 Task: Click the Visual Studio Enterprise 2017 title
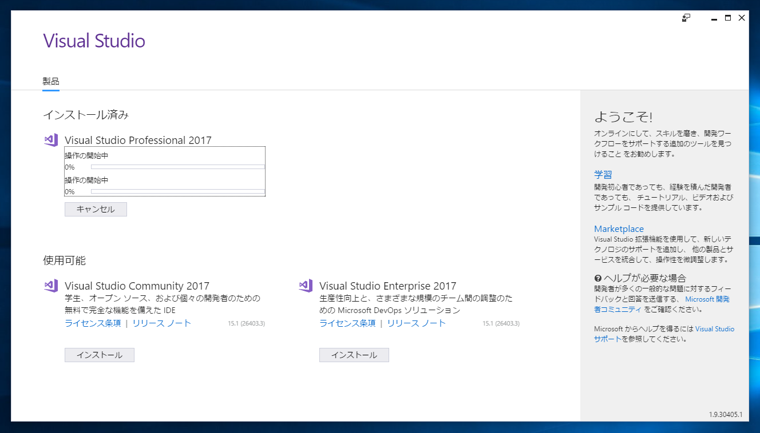pyautogui.click(x=387, y=286)
